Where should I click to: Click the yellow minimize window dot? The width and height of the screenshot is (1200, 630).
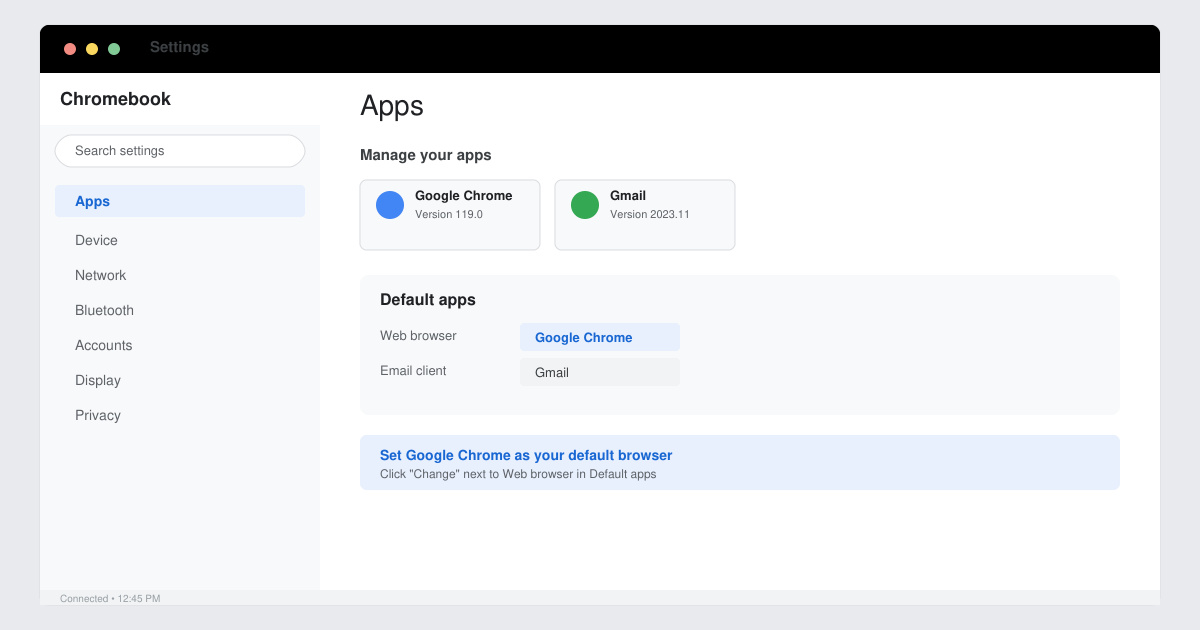click(x=92, y=49)
